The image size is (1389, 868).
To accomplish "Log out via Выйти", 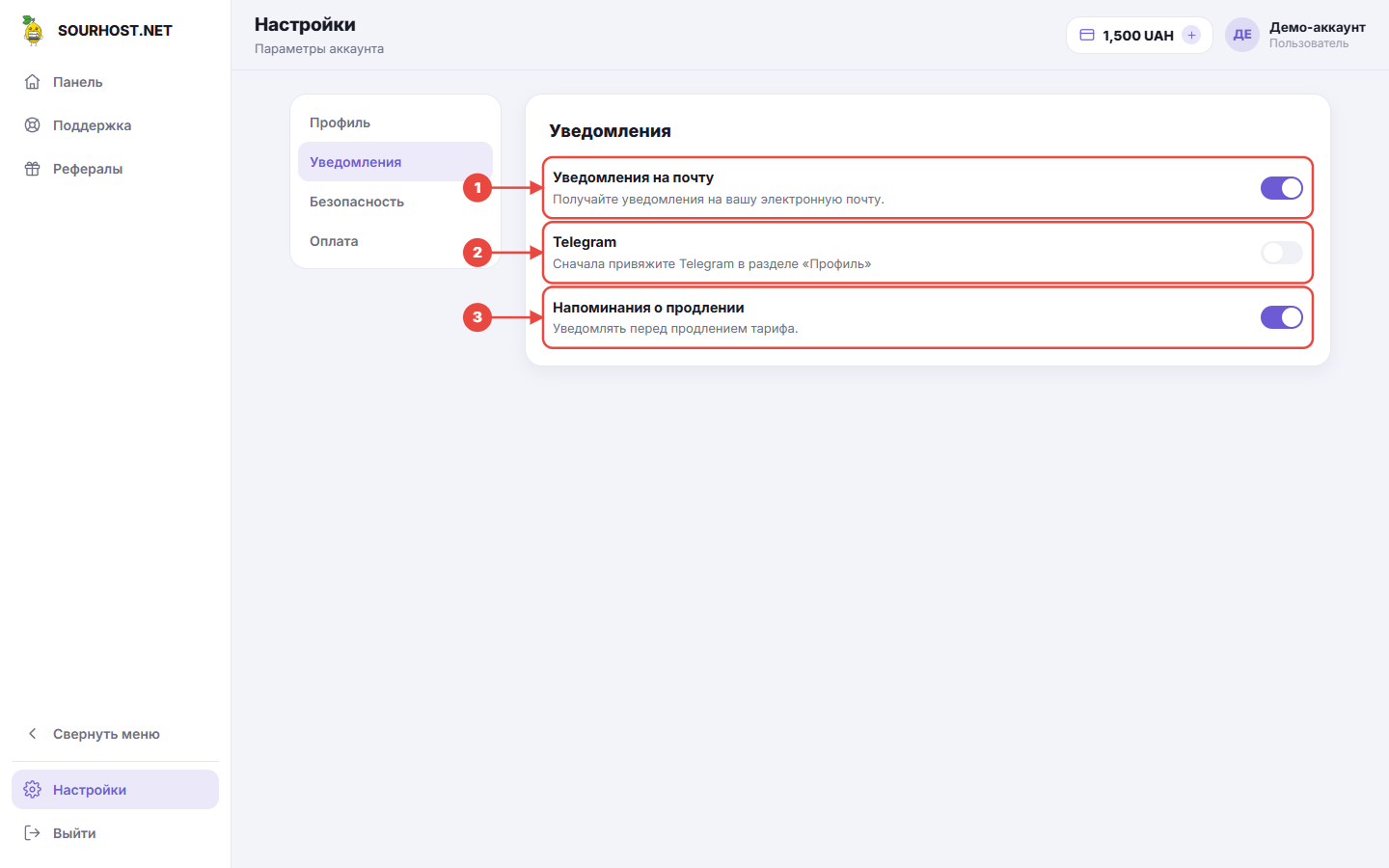I will click(x=116, y=833).
